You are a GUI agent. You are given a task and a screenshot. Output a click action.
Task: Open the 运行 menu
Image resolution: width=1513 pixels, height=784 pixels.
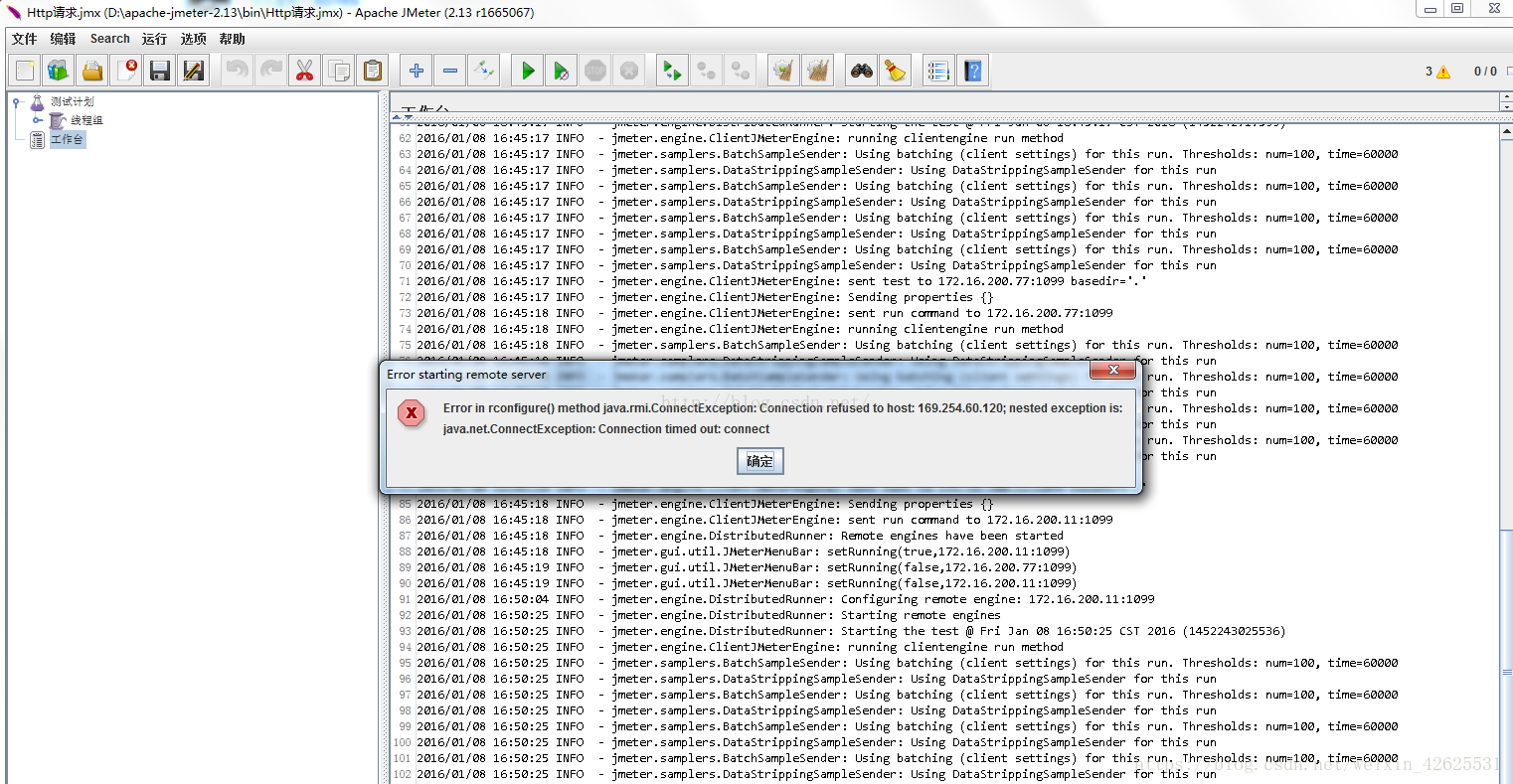click(154, 39)
